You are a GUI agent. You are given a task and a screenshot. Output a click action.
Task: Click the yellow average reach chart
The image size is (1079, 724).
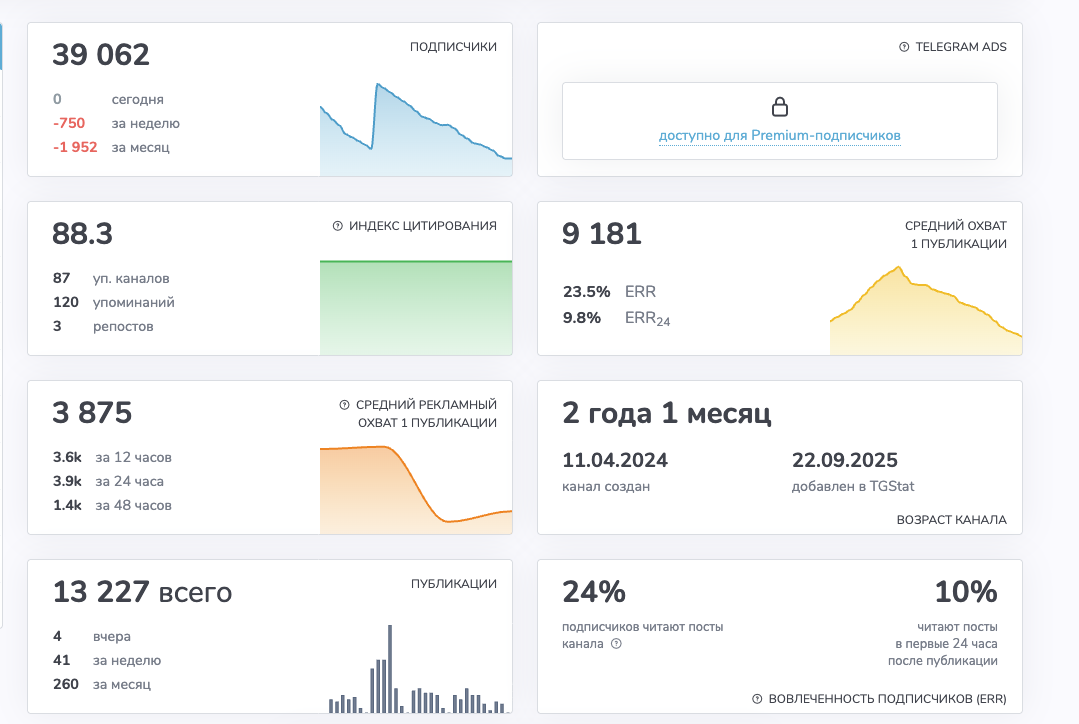coord(926,310)
